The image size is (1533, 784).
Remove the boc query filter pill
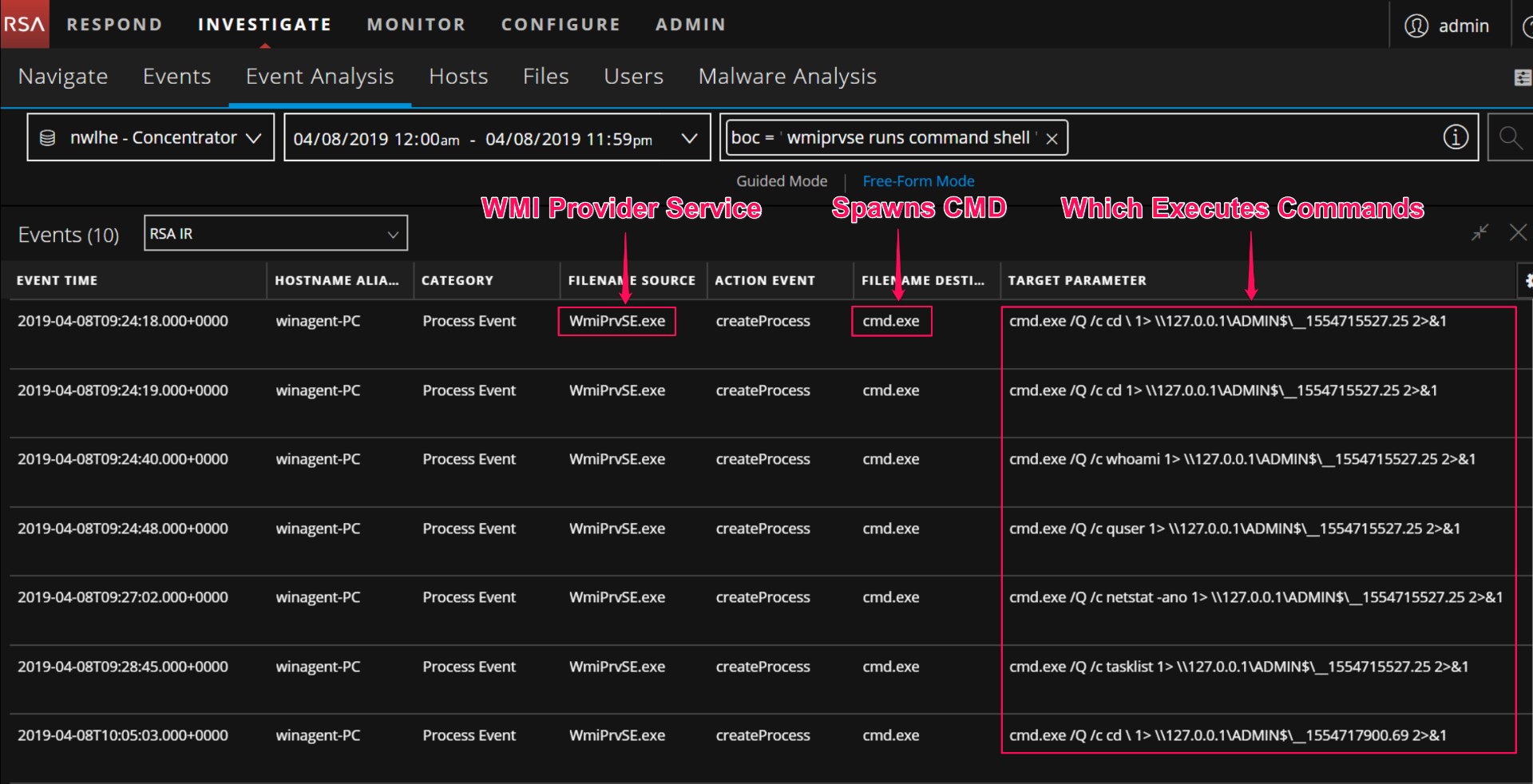click(1052, 138)
